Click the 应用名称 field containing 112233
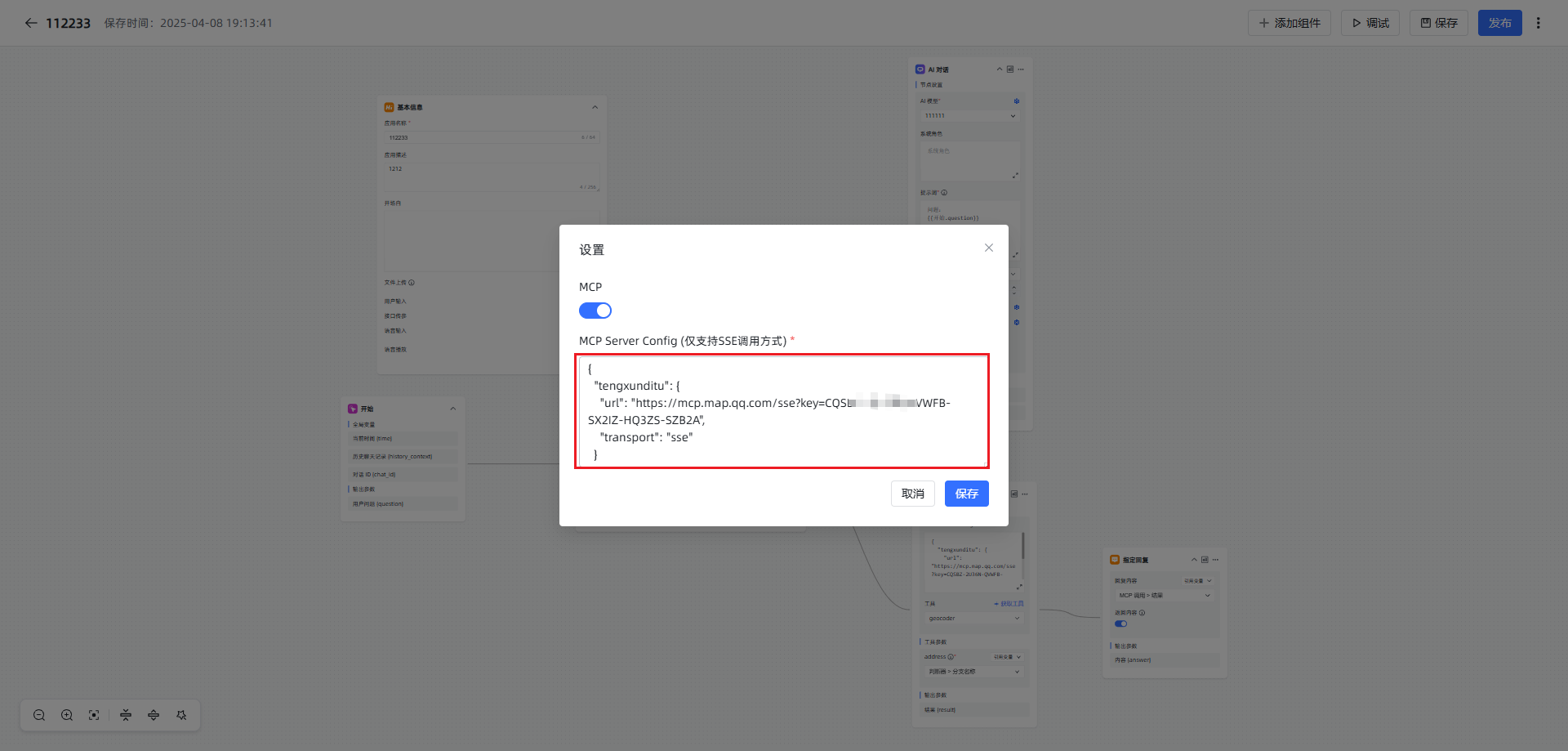Viewport: 1568px width, 751px height. point(492,137)
